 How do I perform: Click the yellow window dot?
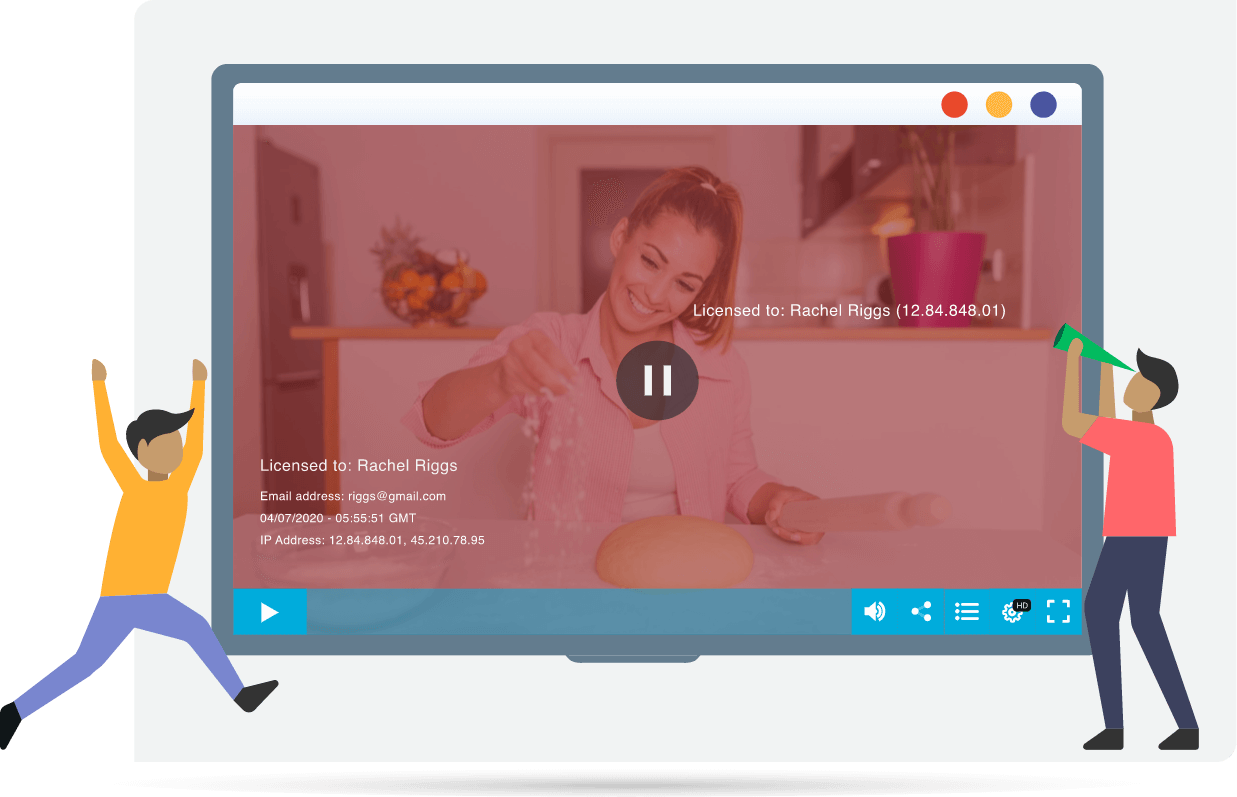pos(999,105)
